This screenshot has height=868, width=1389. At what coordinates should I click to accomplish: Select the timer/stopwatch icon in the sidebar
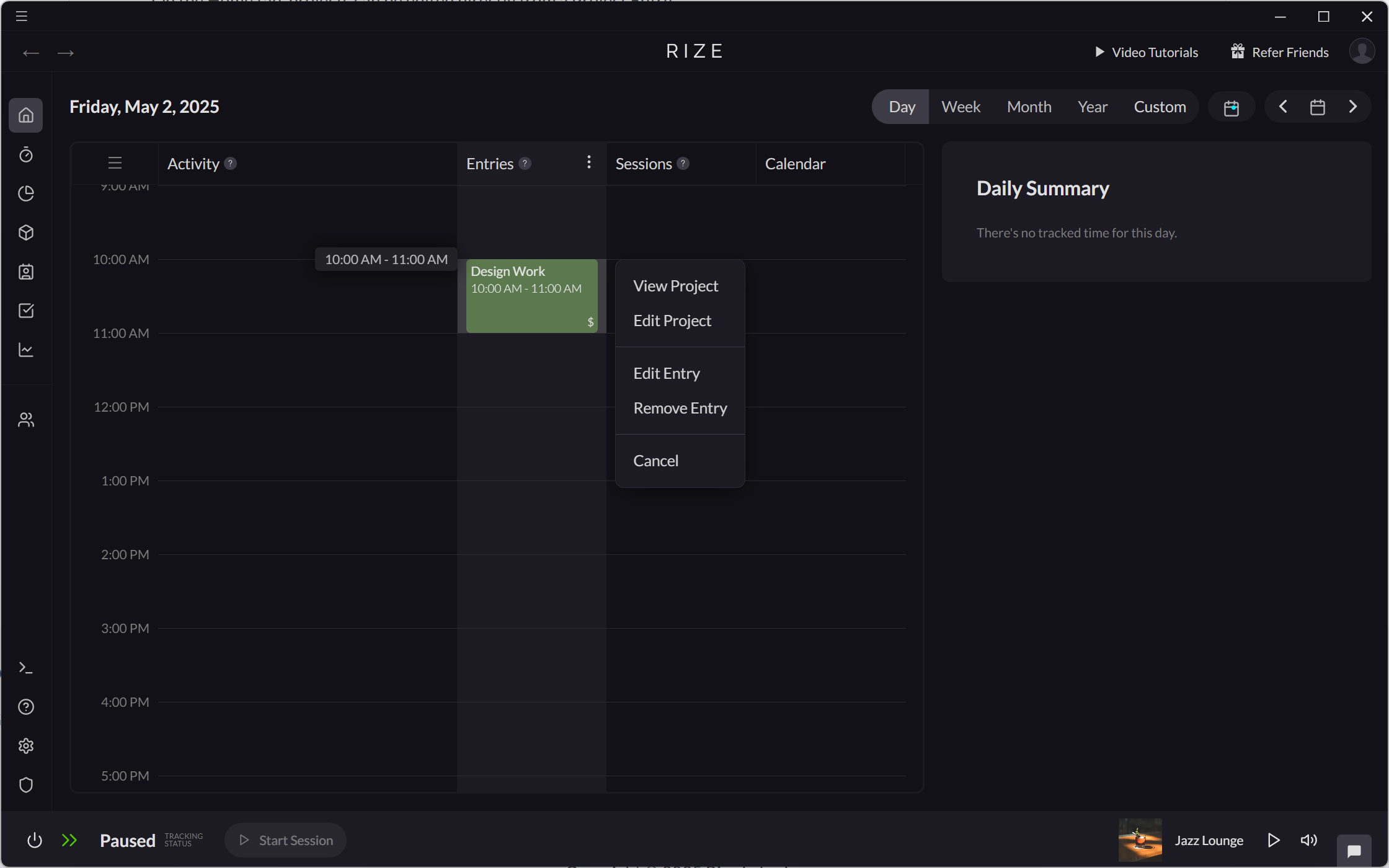click(26, 155)
